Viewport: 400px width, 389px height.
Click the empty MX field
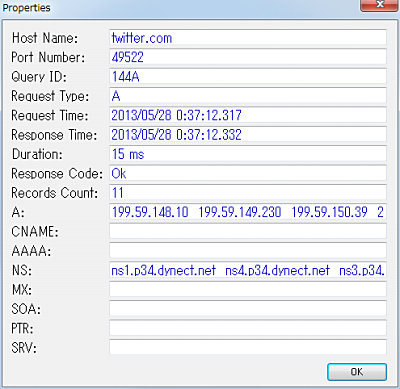(x=248, y=289)
